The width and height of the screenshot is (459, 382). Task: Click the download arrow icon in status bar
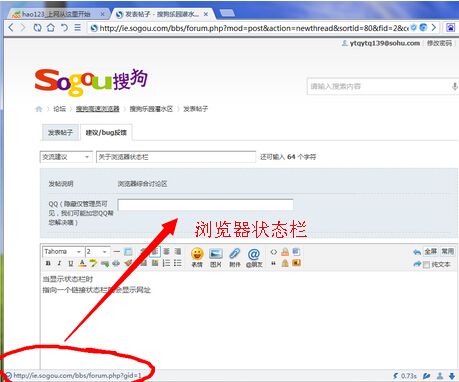click(x=452, y=376)
